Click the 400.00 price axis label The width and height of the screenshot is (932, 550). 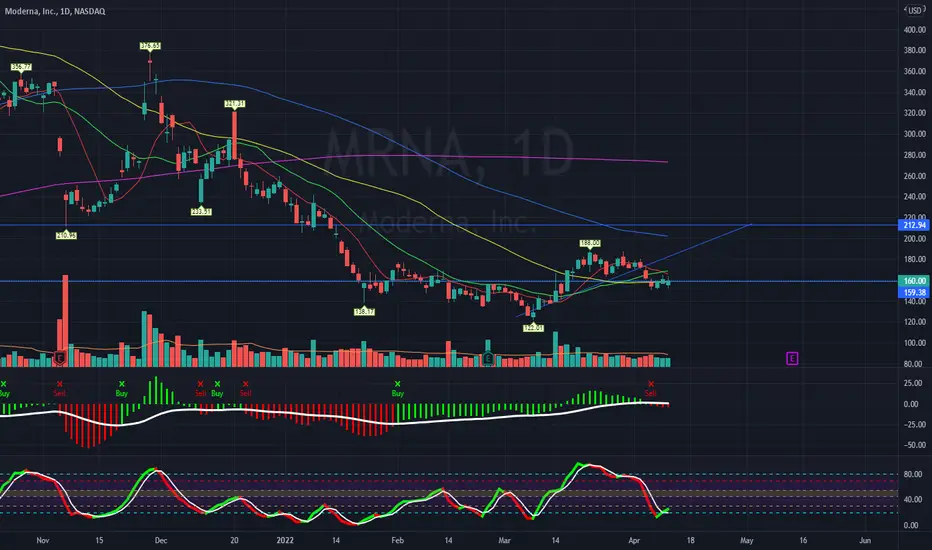click(x=914, y=30)
